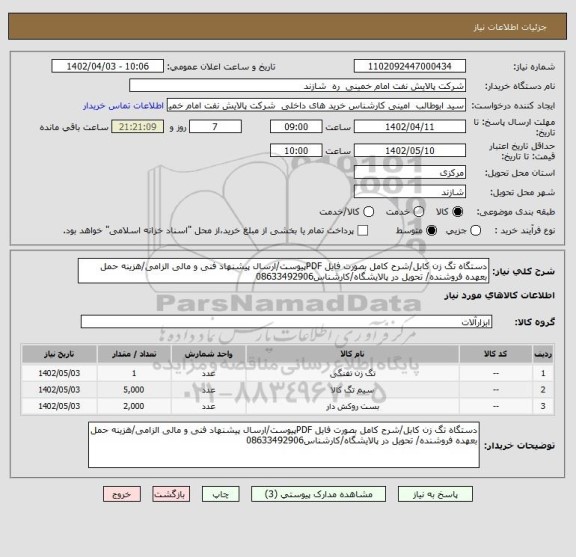Select item name سیم تگ کالا
The image size is (576, 557).
352,390
